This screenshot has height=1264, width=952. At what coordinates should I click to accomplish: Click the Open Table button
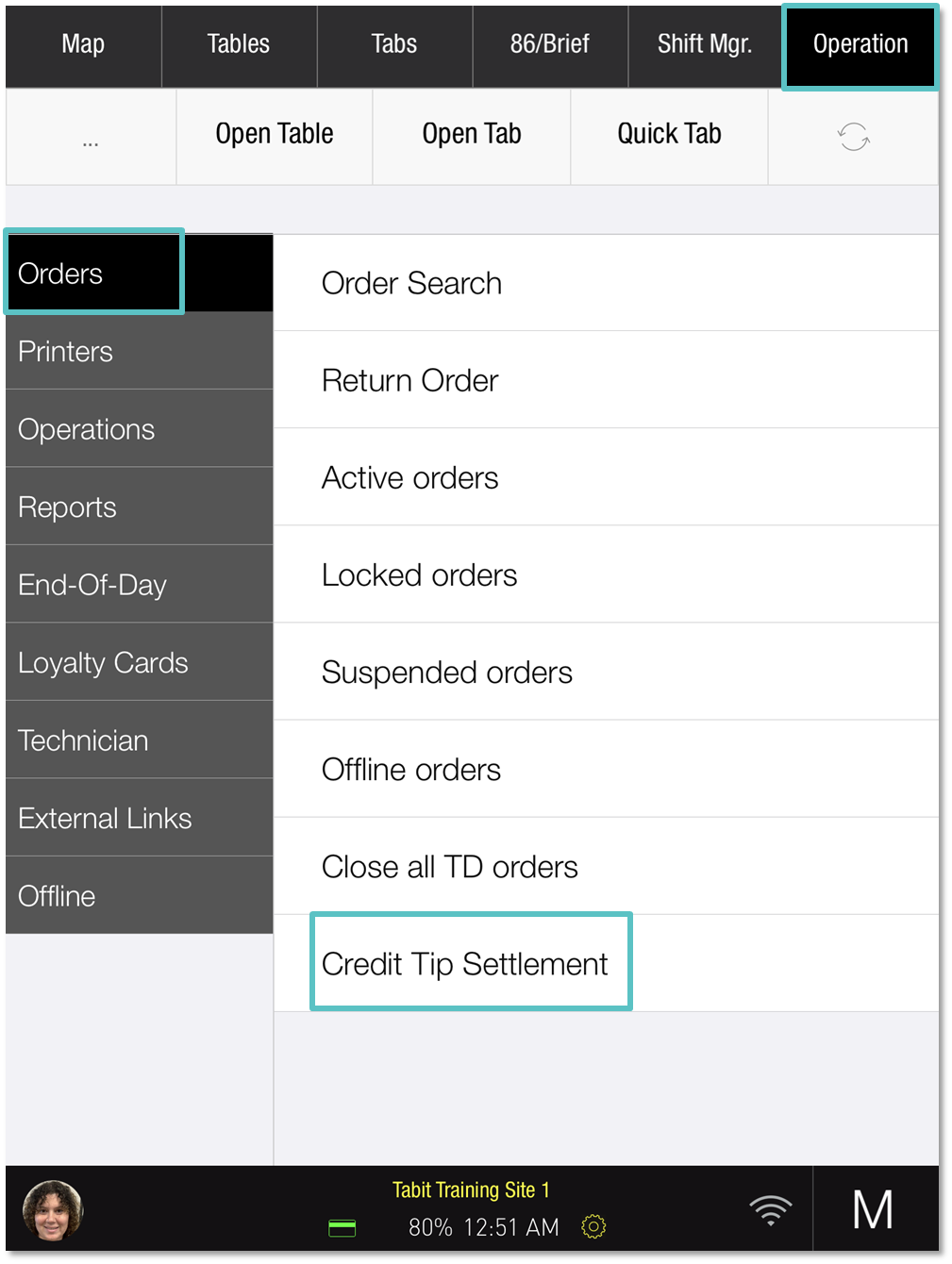click(x=275, y=135)
